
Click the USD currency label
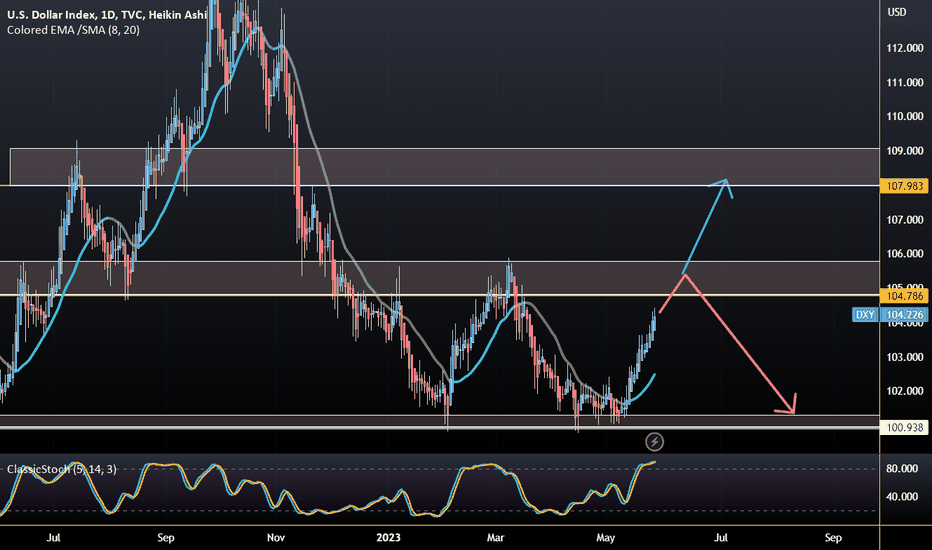pyautogui.click(x=897, y=12)
